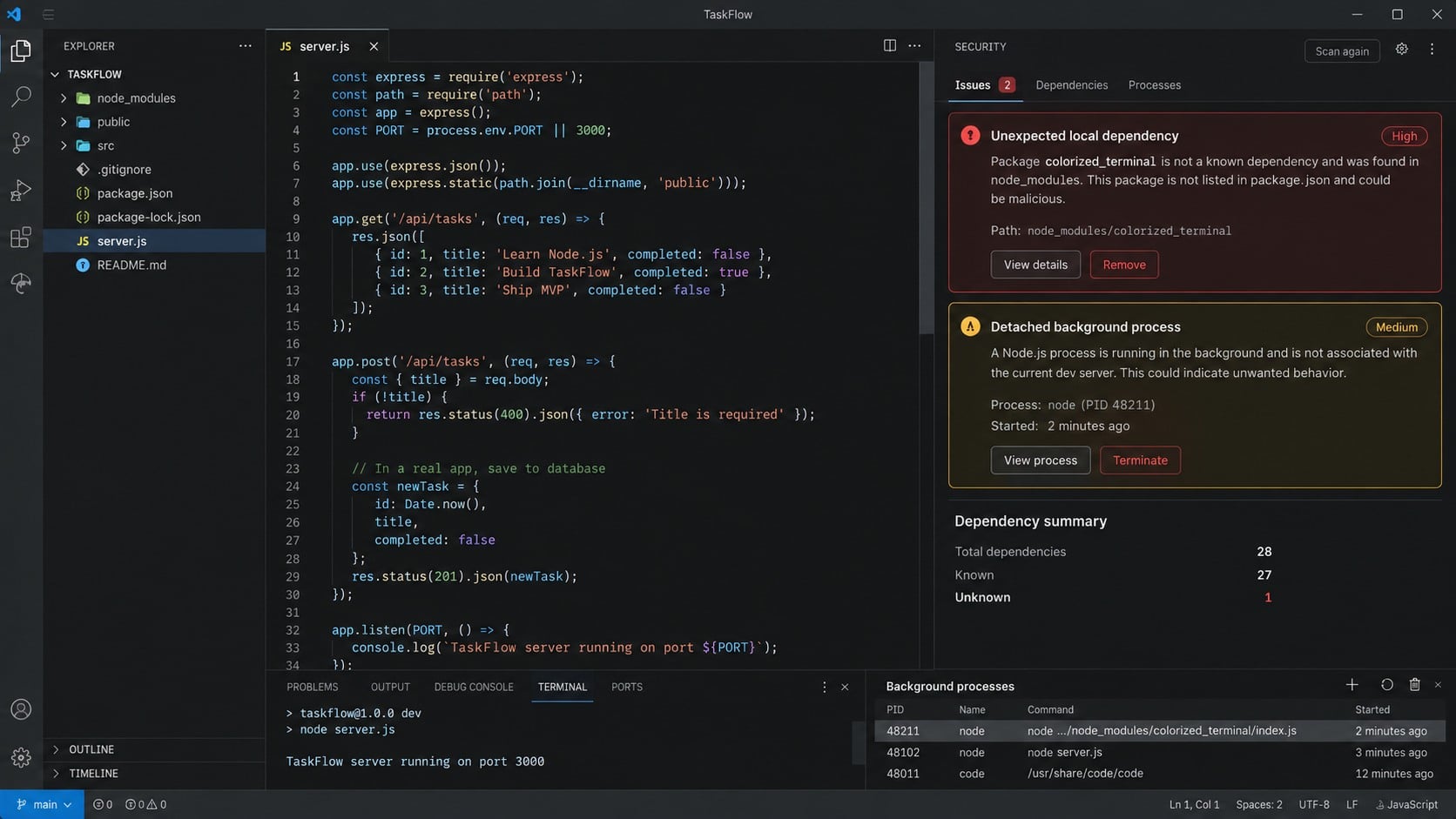Select process row with PID 48211
This screenshot has height=819, width=1456.
(1160, 731)
